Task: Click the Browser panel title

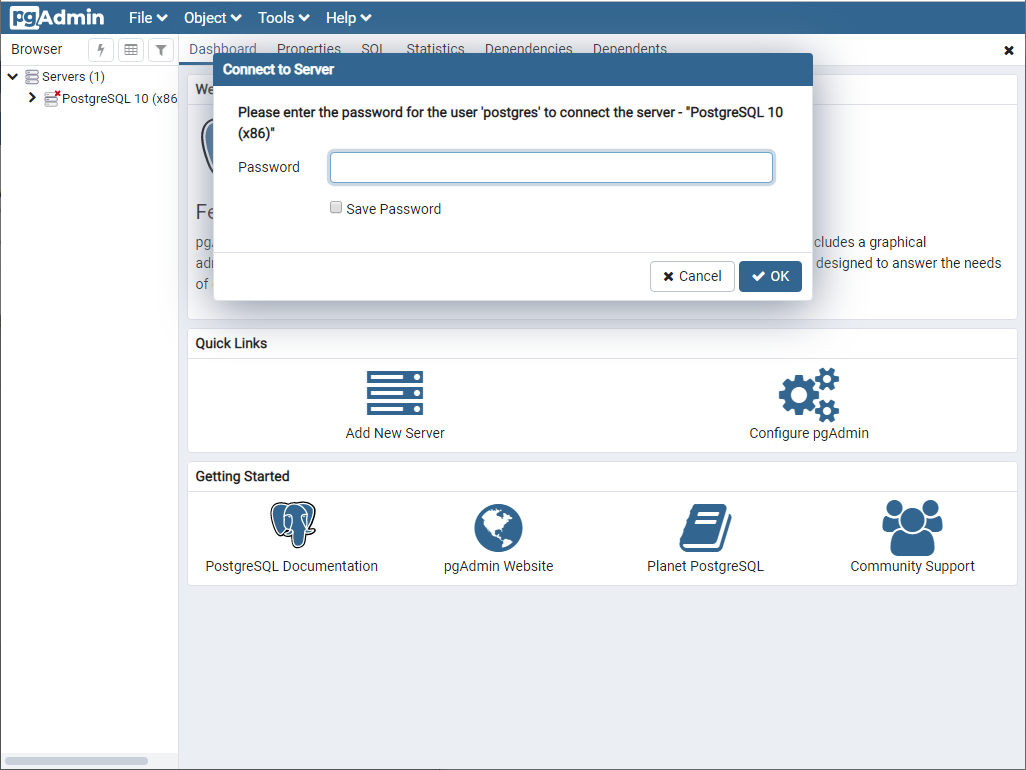Action: 37,49
